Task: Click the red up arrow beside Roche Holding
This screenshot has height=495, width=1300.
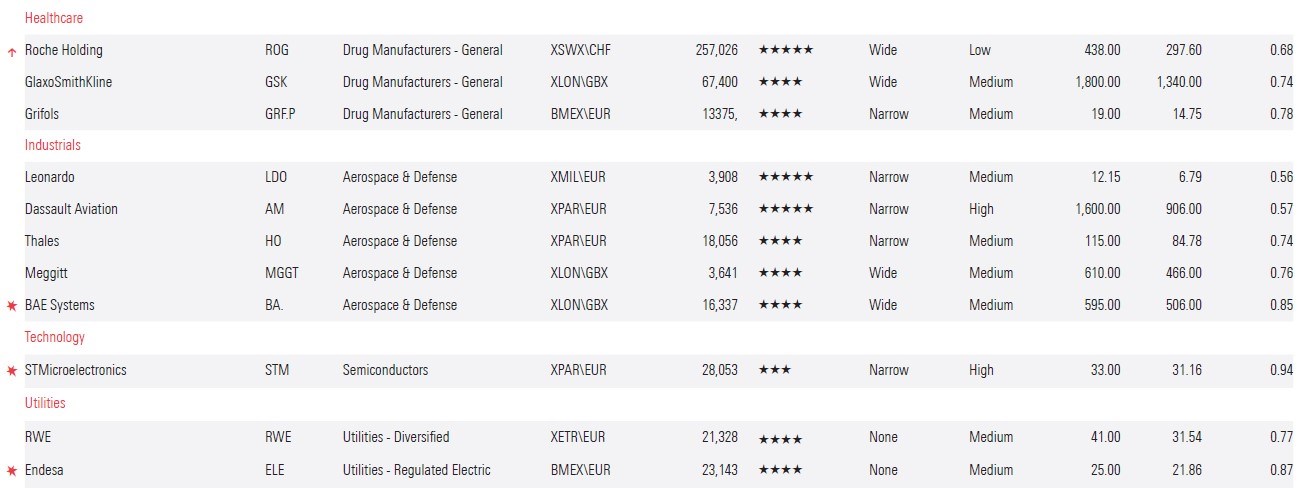Action: pos(11,52)
